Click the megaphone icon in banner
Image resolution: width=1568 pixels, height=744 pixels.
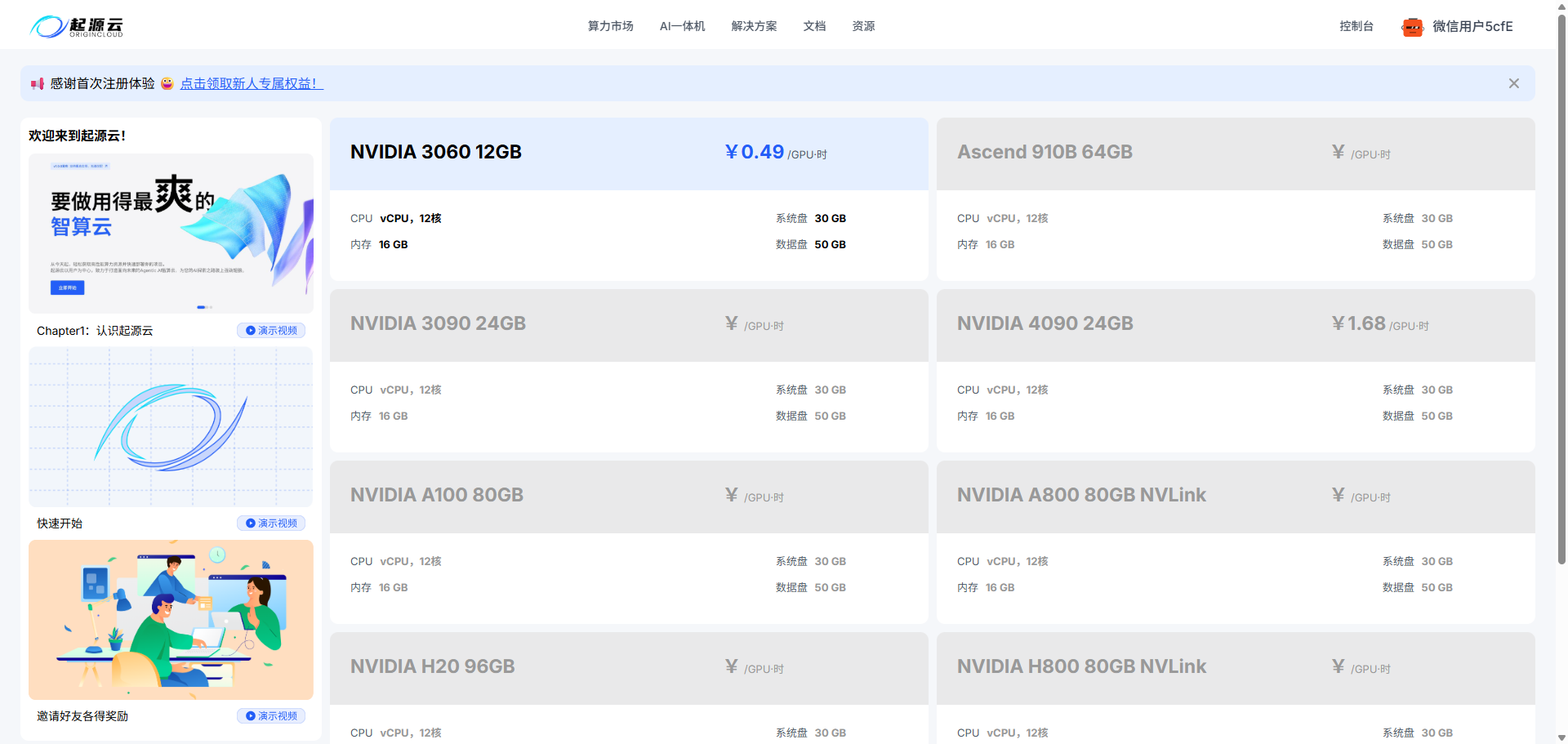pyautogui.click(x=37, y=83)
